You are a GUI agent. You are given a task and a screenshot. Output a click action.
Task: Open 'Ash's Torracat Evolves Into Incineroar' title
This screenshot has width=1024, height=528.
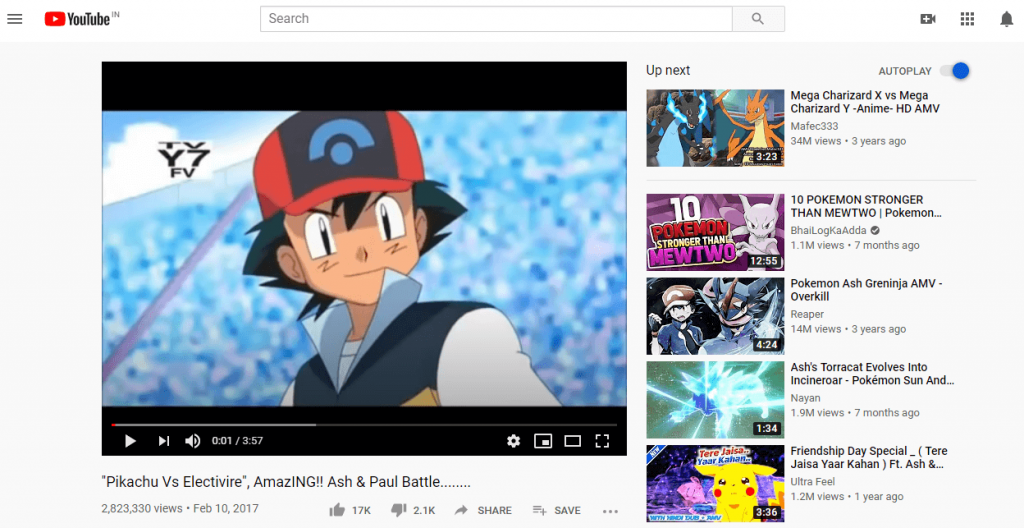(872, 374)
